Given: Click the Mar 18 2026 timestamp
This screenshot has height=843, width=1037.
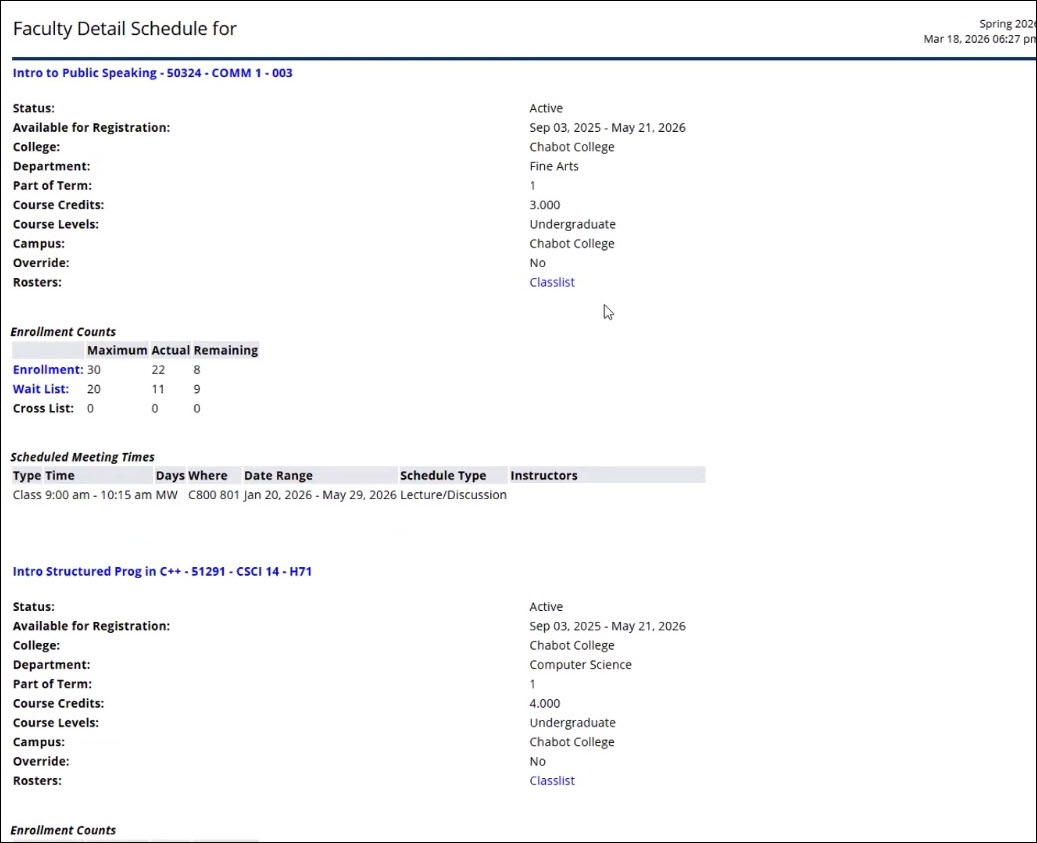Looking at the screenshot, I should (975, 37).
